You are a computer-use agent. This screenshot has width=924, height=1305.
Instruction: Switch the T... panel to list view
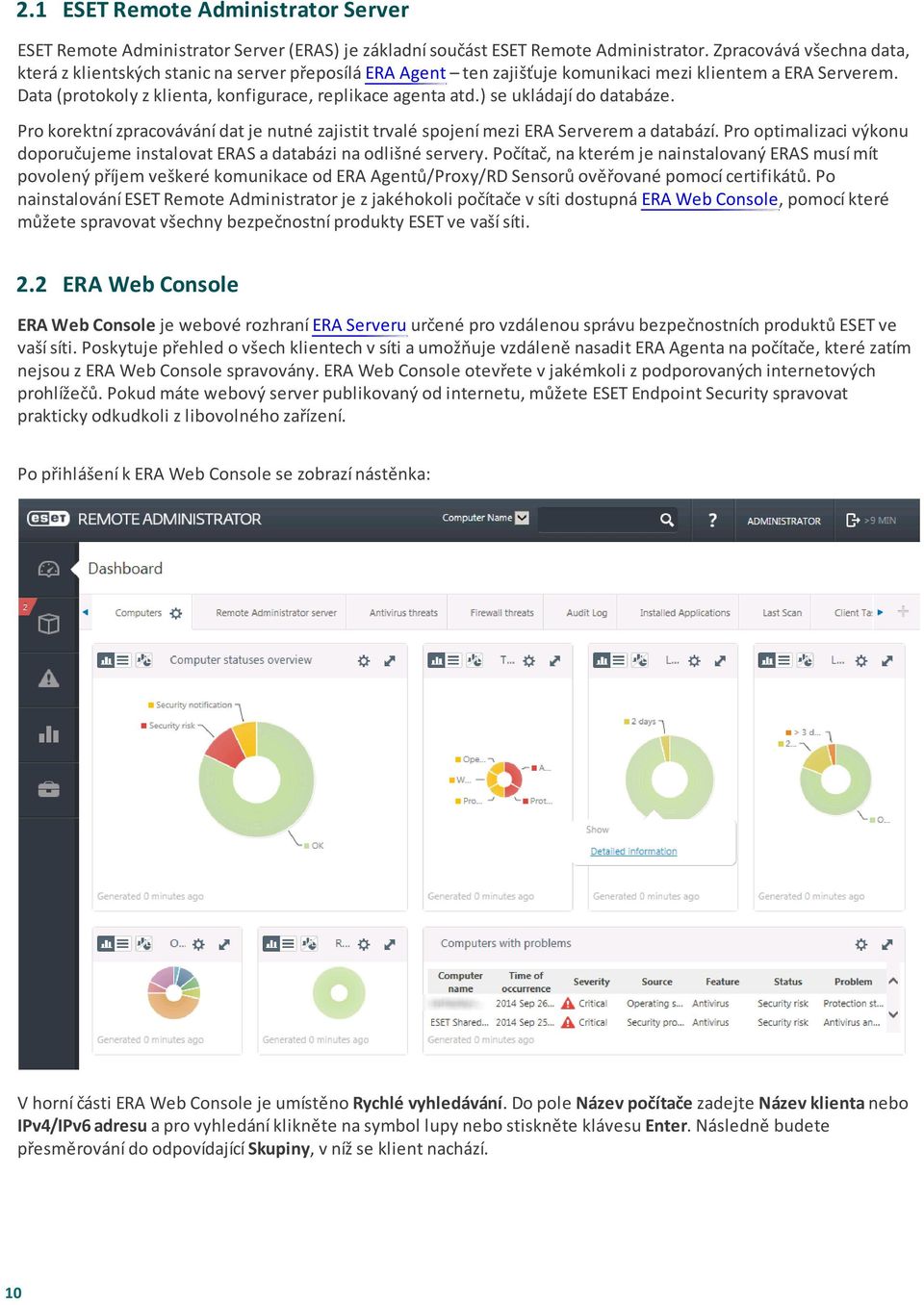454,660
